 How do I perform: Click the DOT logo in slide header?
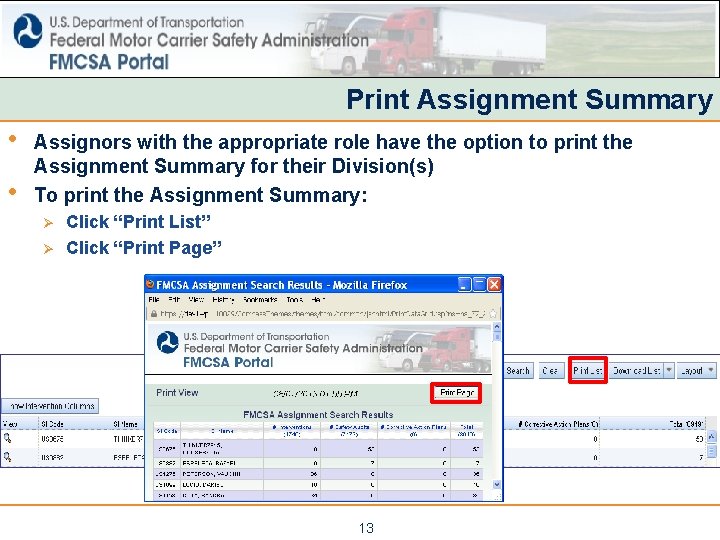(28, 30)
